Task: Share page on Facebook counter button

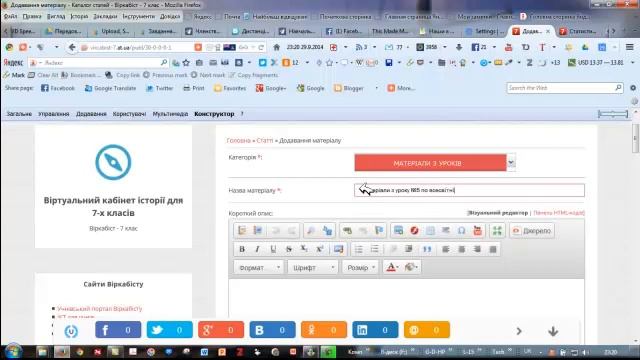Action: click(118, 330)
